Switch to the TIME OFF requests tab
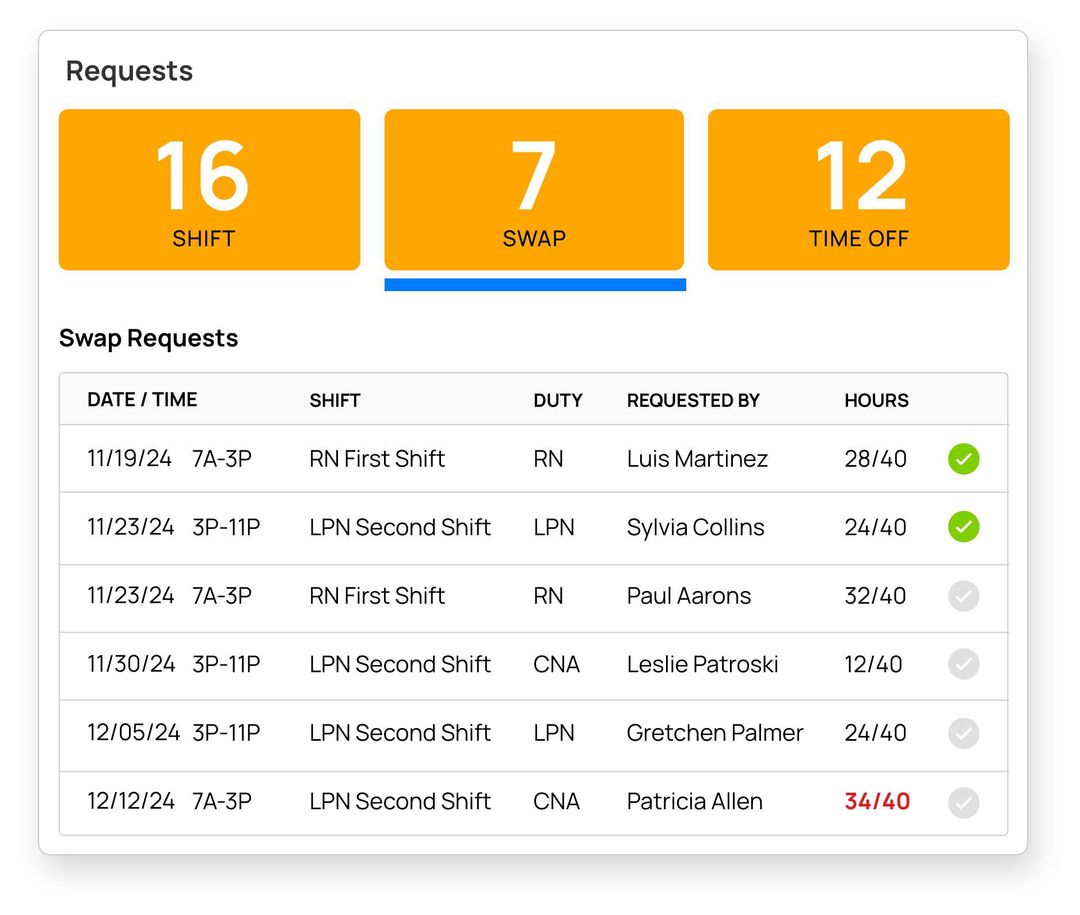1080x915 pixels. pyautogui.click(x=858, y=189)
